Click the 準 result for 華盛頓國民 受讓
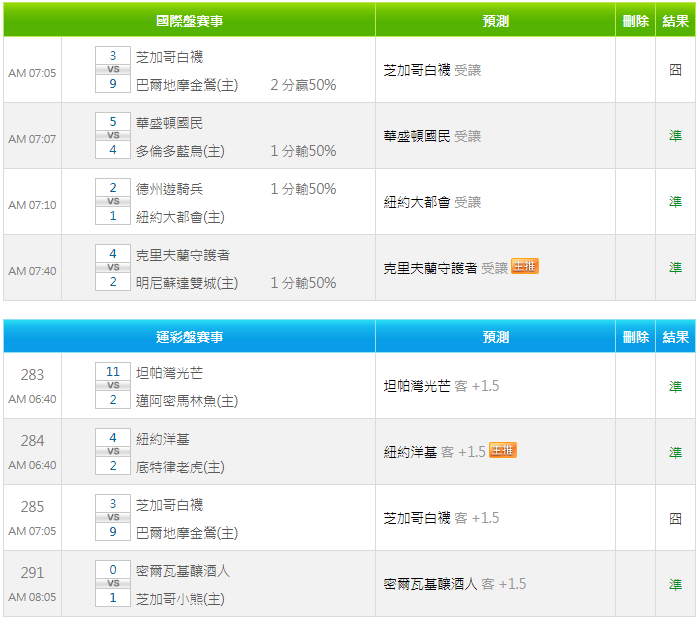 click(x=675, y=136)
